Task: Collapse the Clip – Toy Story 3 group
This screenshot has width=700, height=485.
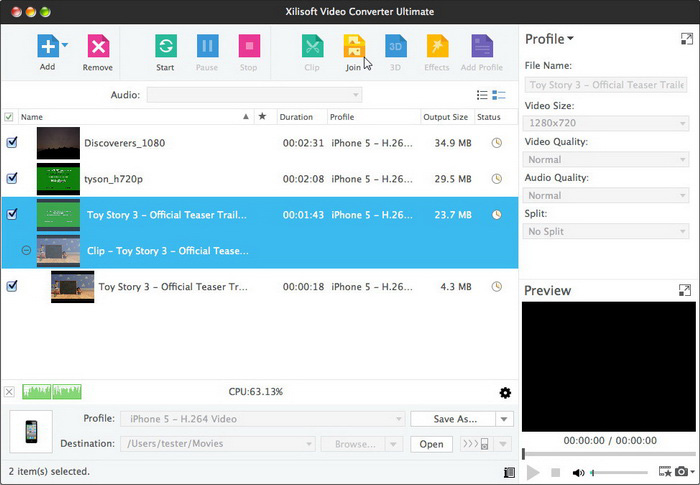Action: (x=26, y=251)
